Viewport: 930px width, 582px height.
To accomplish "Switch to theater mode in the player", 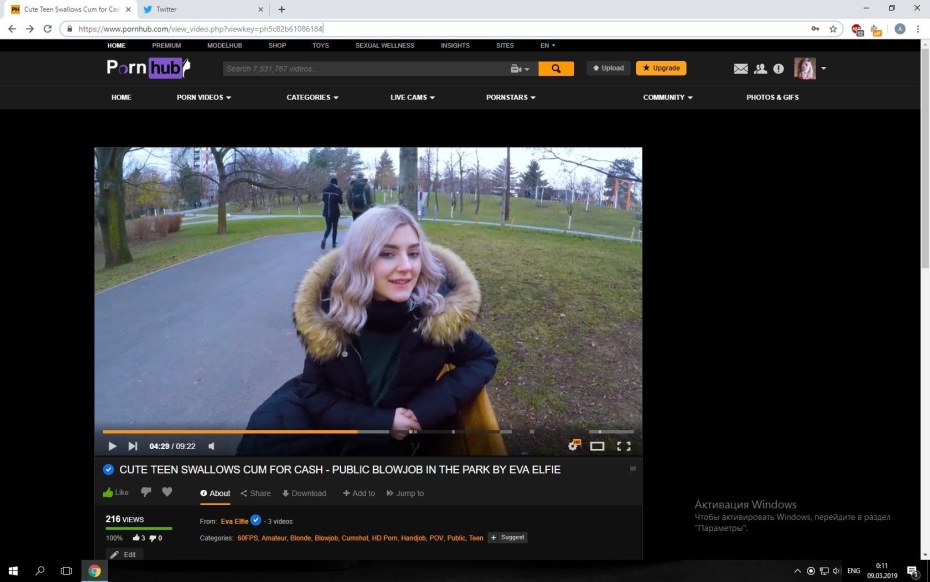I will 599,446.
